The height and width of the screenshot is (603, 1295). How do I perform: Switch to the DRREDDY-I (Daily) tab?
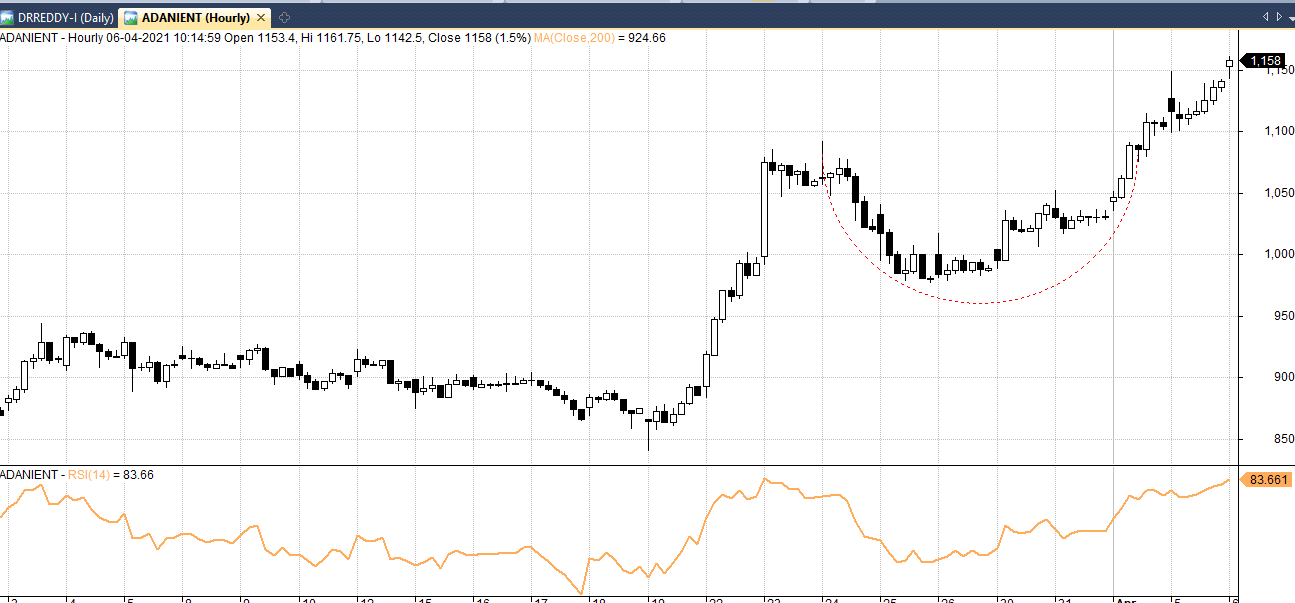point(58,17)
